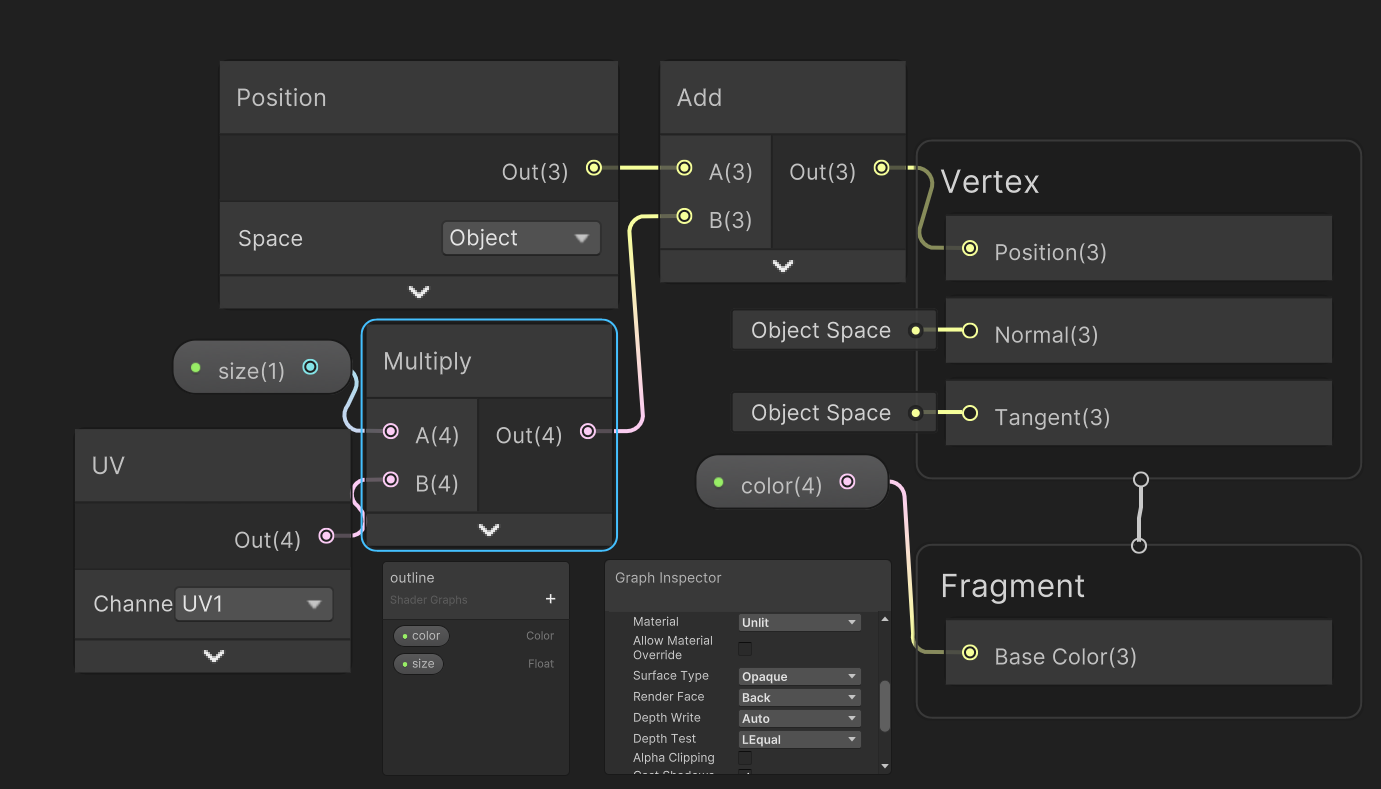Click the size(1) property output port
The height and width of the screenshot is (789, 1381).
(310, 367)
